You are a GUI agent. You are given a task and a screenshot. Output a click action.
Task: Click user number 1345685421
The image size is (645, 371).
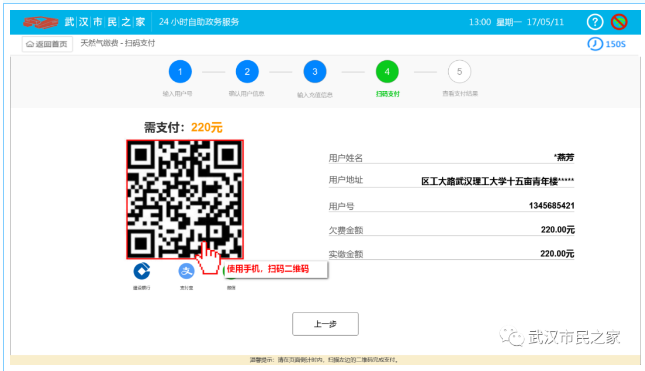coord(552,206)
